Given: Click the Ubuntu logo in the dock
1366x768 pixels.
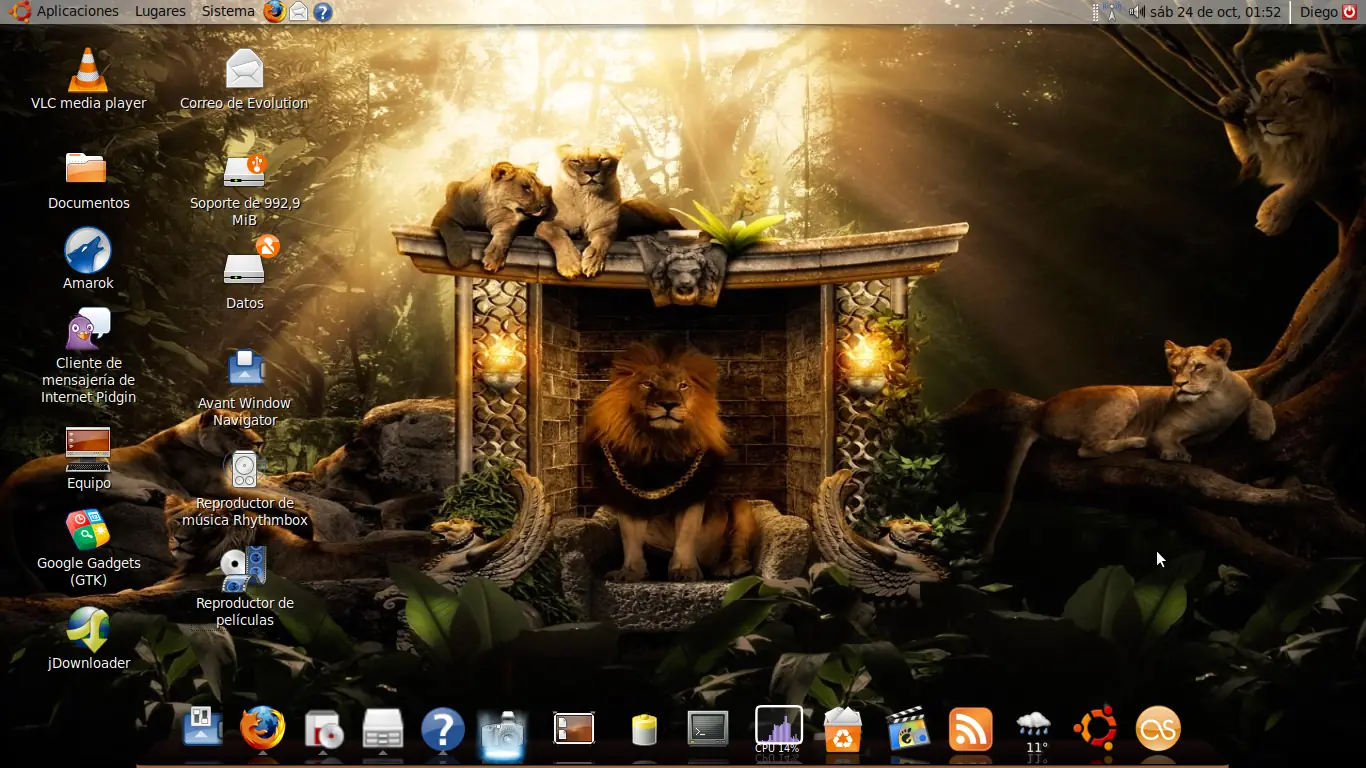Looking at the screenshot, I should 1095,728.
